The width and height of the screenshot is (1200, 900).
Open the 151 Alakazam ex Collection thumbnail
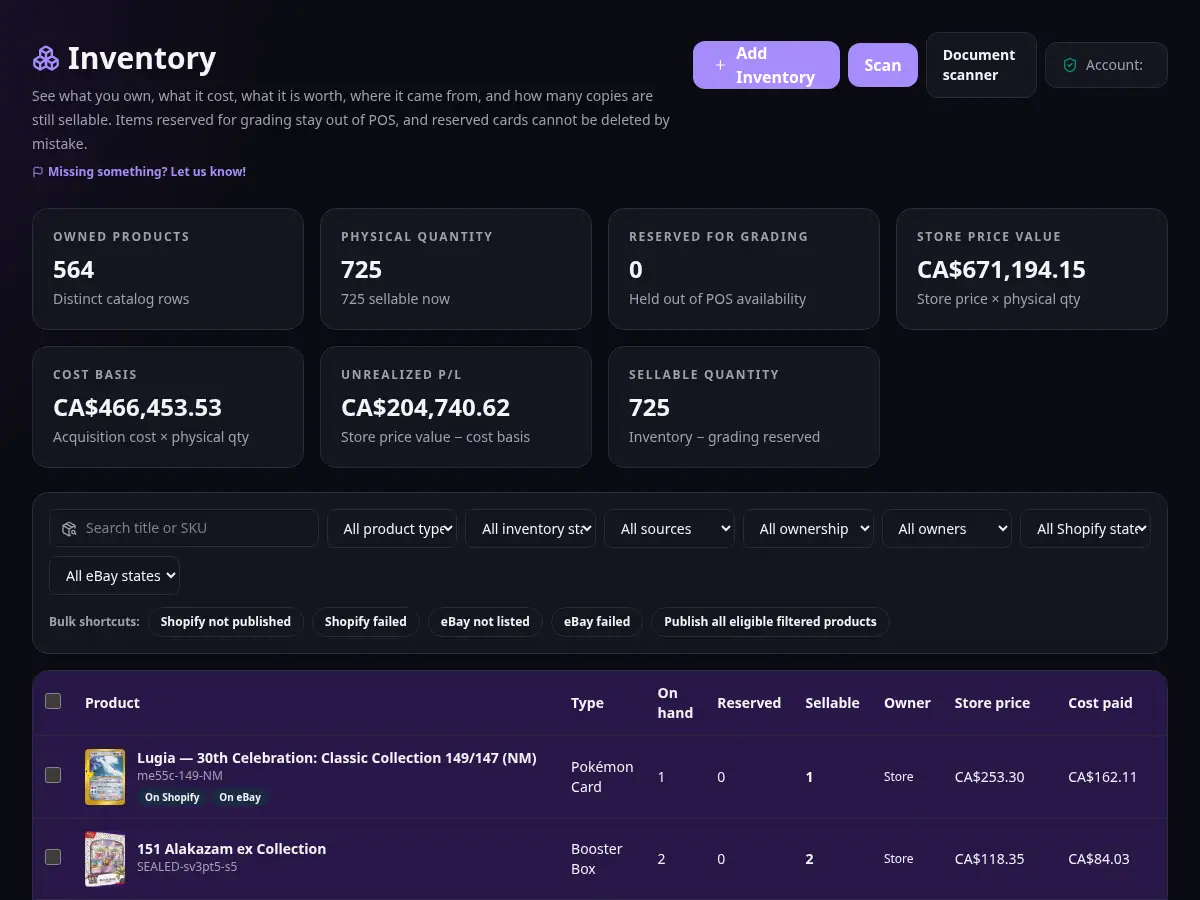coord(105,859)
